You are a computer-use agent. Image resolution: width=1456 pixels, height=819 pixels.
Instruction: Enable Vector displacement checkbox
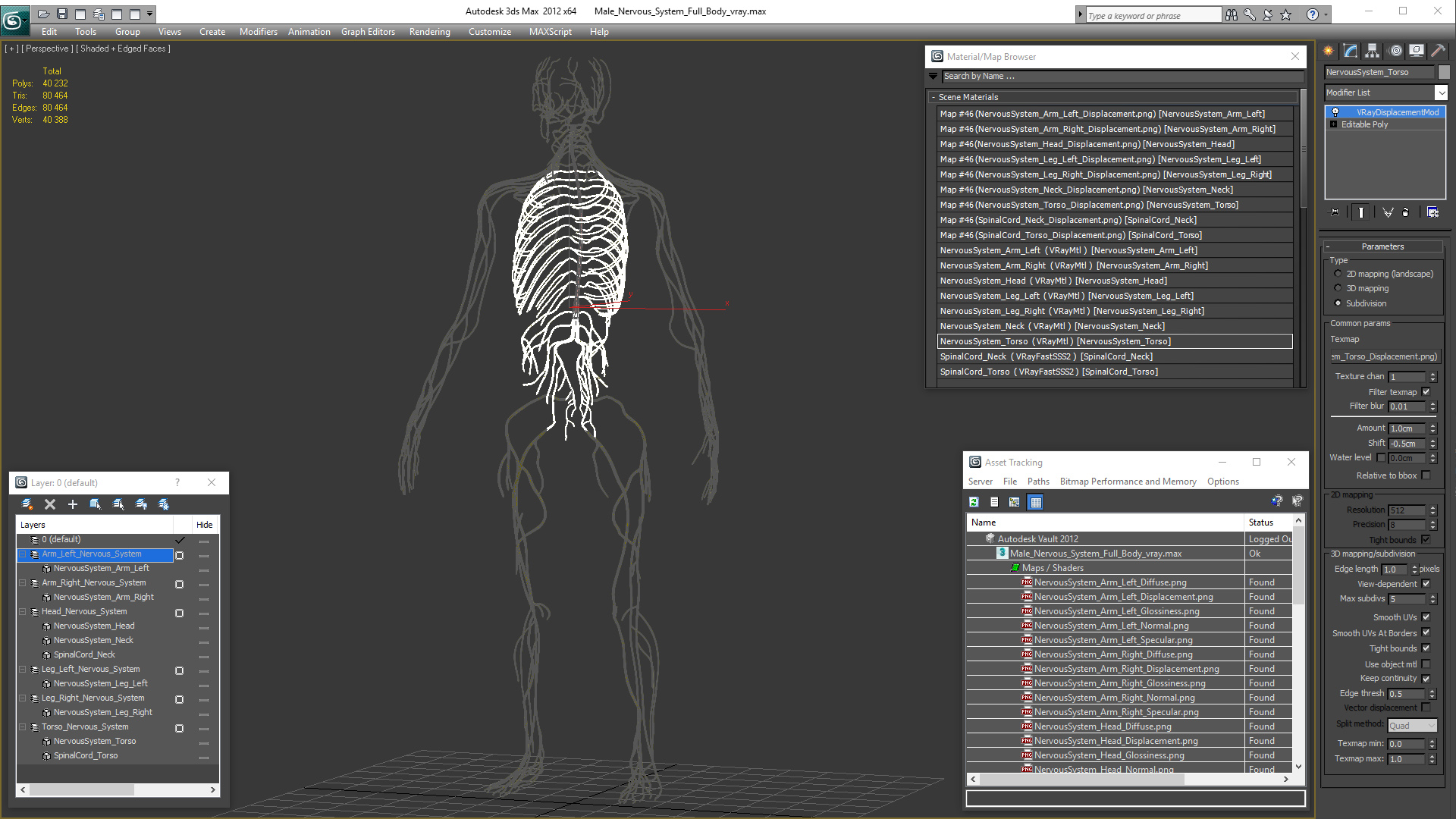[1426, 708]
